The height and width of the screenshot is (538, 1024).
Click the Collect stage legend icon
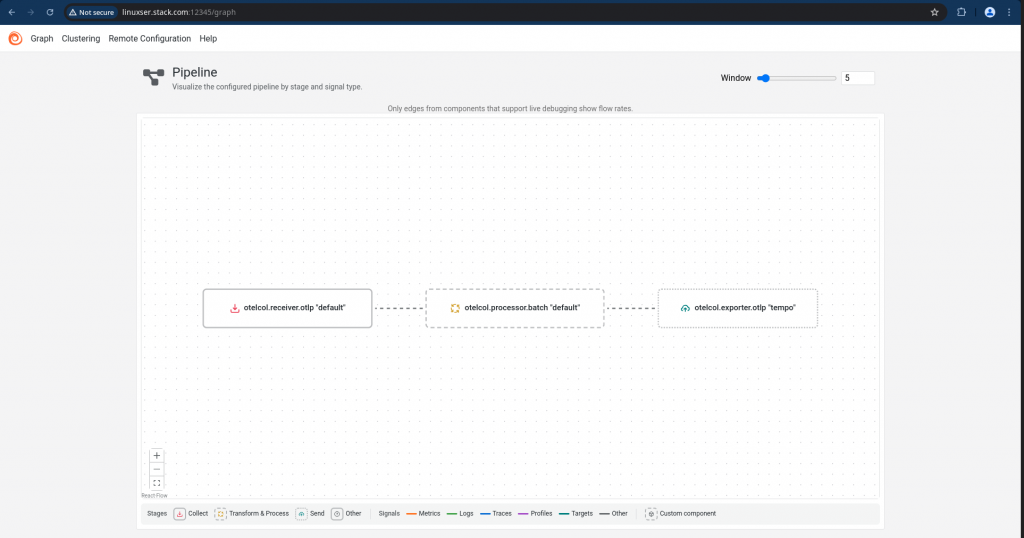coord(180,514)
